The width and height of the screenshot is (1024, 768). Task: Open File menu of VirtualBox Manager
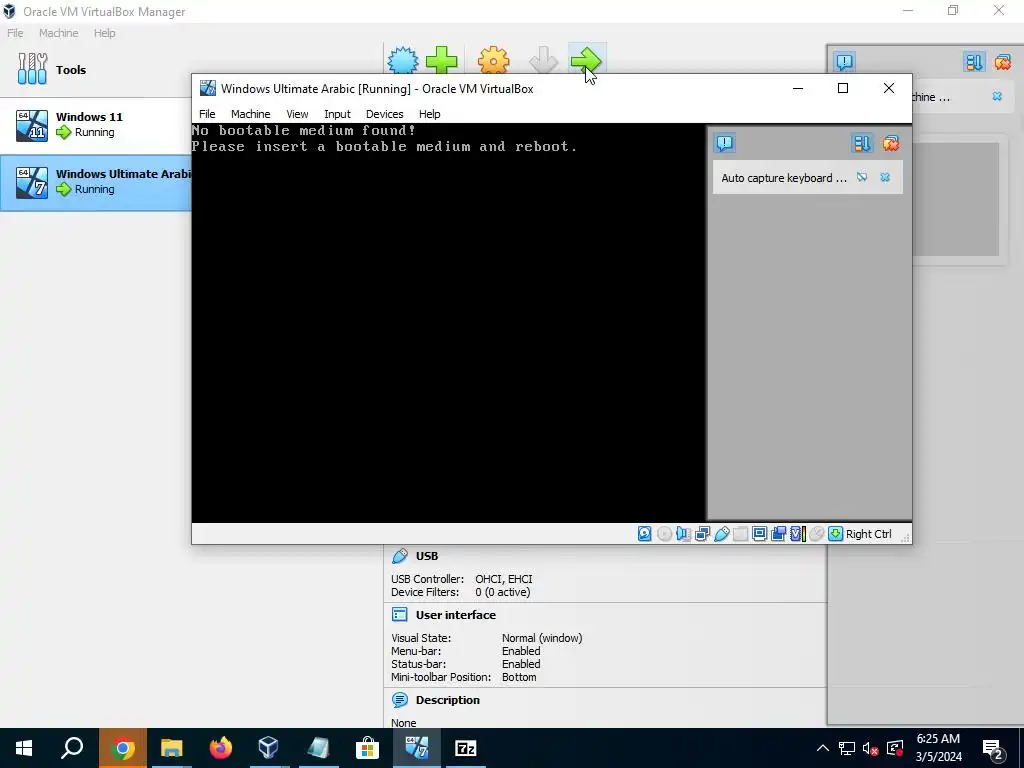click(x=15, y=33)
